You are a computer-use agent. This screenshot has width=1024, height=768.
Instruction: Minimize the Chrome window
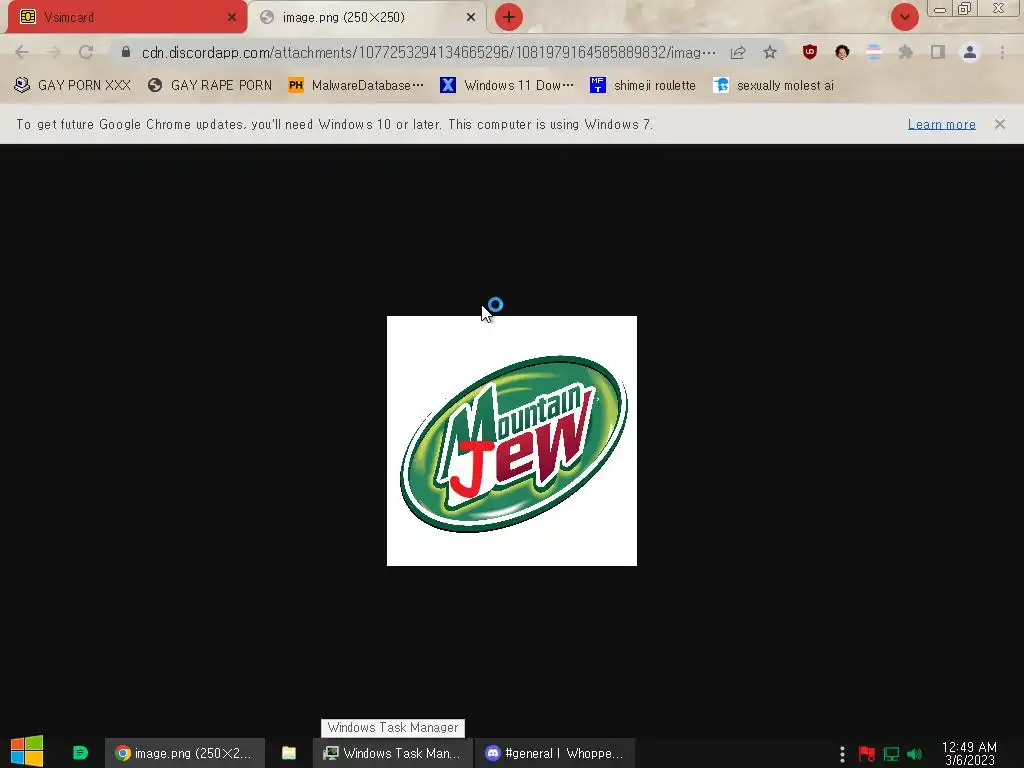[940, 9]
